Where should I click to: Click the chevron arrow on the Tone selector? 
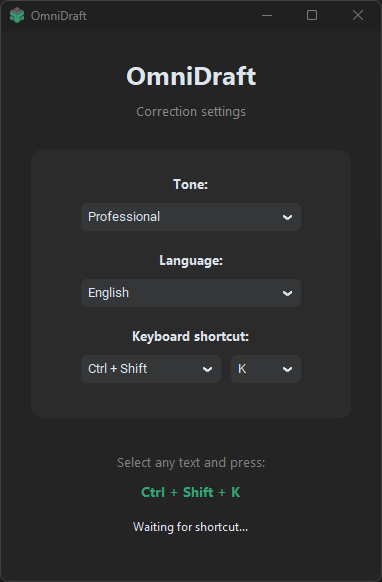[x=287, y=217]
